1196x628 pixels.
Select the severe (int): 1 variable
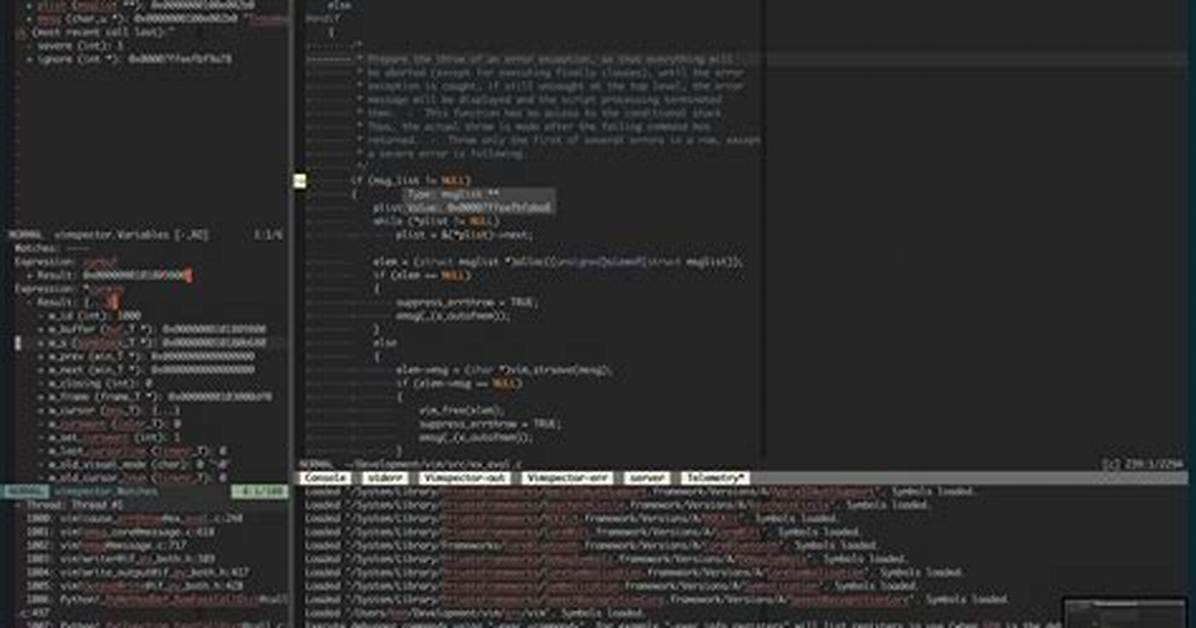(75, 46)
